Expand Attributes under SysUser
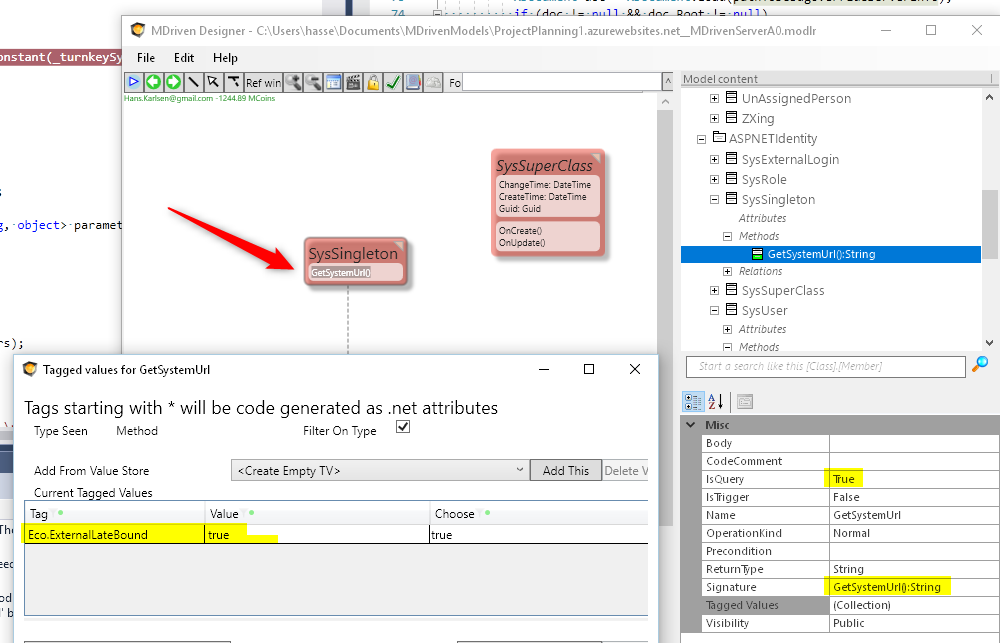The height and width of the screenshot is (643, 1000). (727, 329)
